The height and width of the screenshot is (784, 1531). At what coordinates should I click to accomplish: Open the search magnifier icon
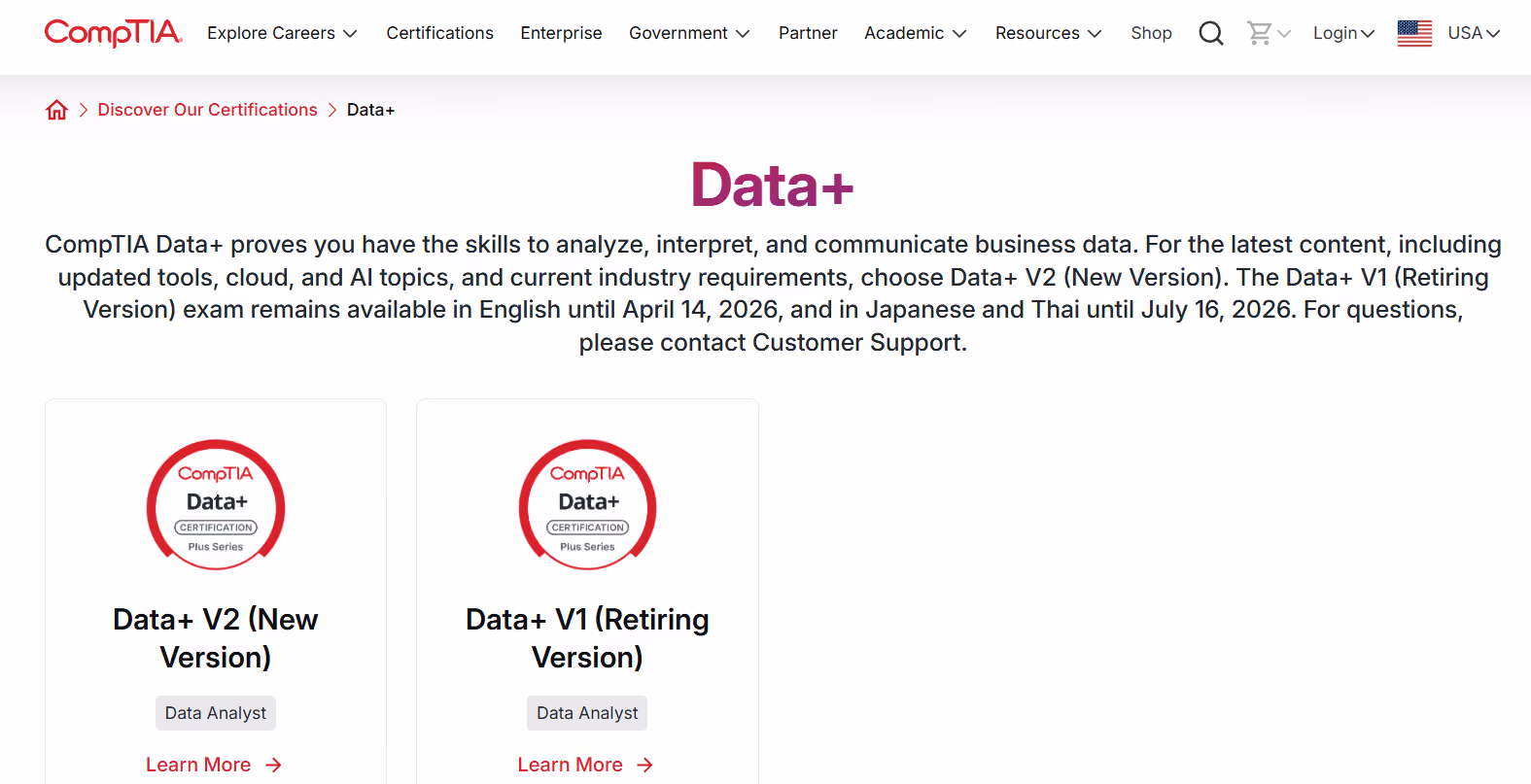[x=1210, y=33]
